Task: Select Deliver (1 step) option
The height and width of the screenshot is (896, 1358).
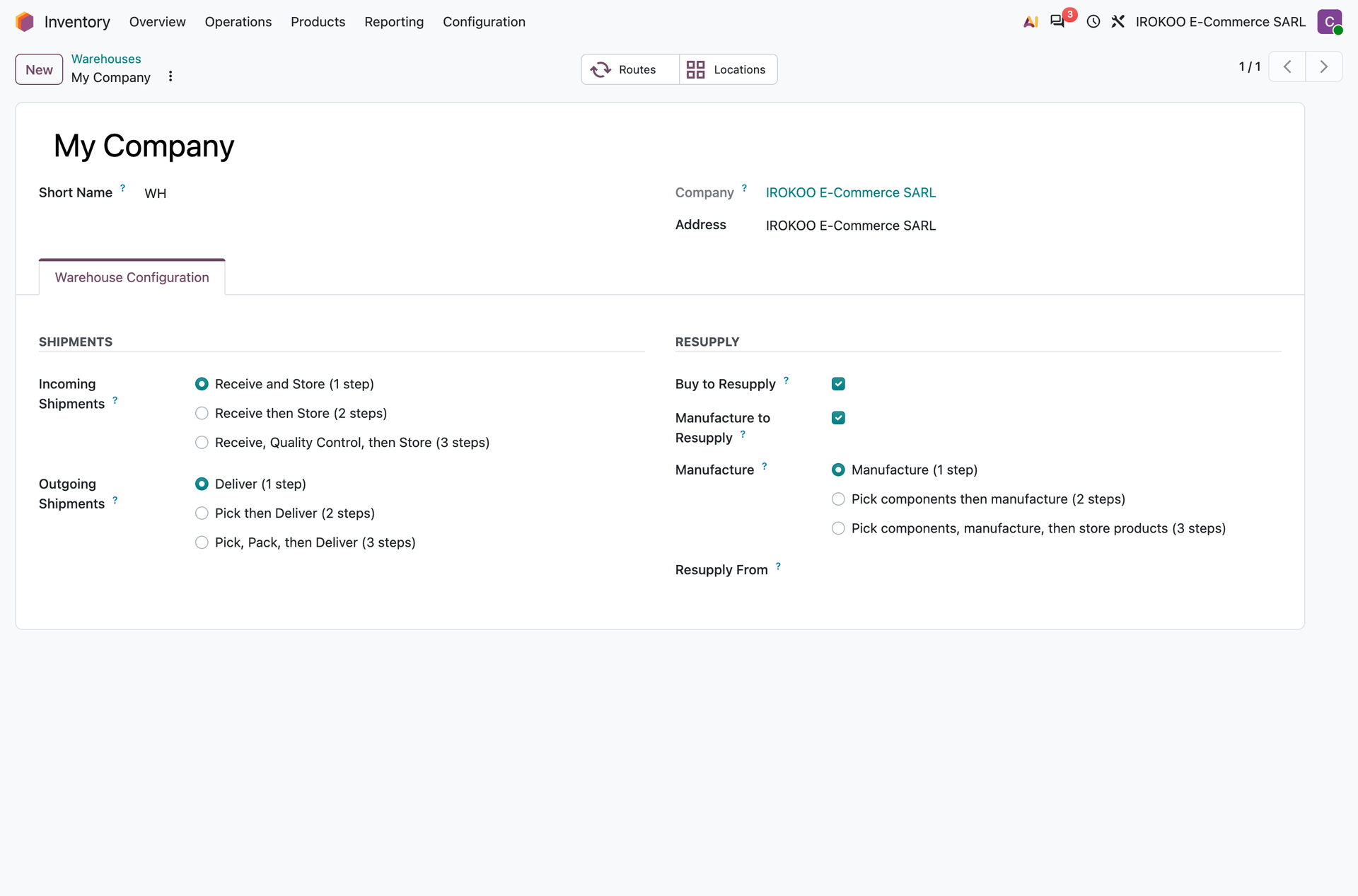Action: (202, 484)
